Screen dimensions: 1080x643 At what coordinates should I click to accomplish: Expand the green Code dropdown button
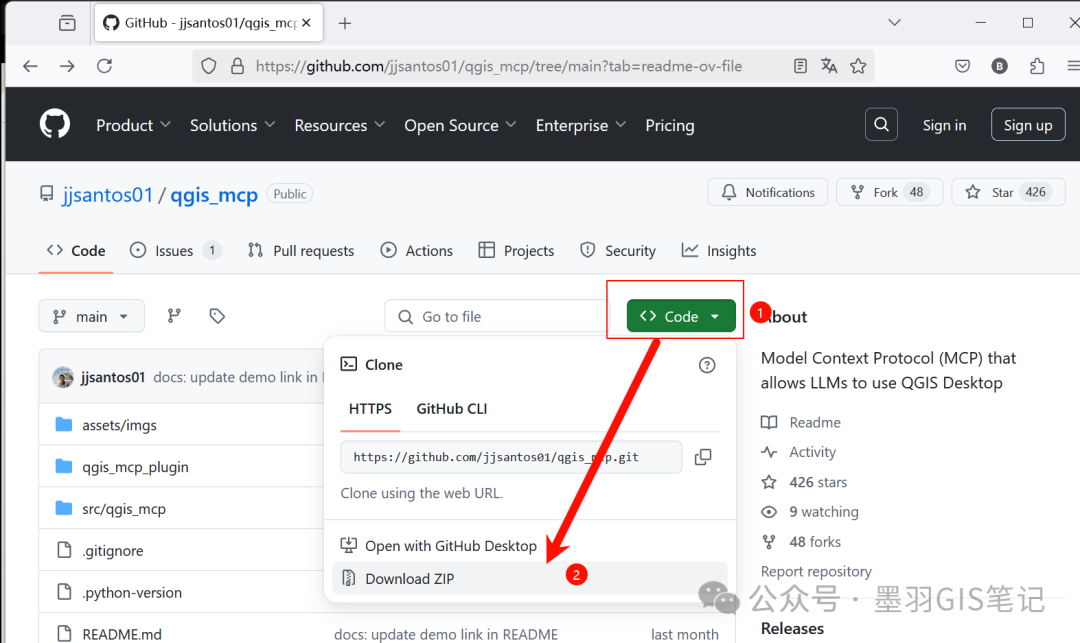(681, 316)
